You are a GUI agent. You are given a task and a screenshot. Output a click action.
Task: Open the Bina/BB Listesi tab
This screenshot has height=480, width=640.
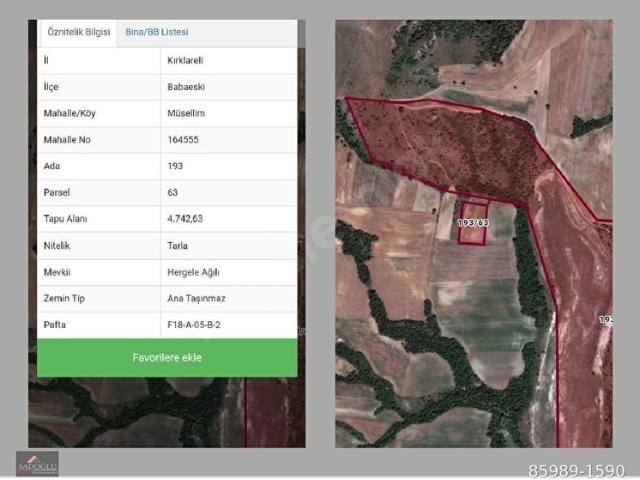(x=157, y=32)
